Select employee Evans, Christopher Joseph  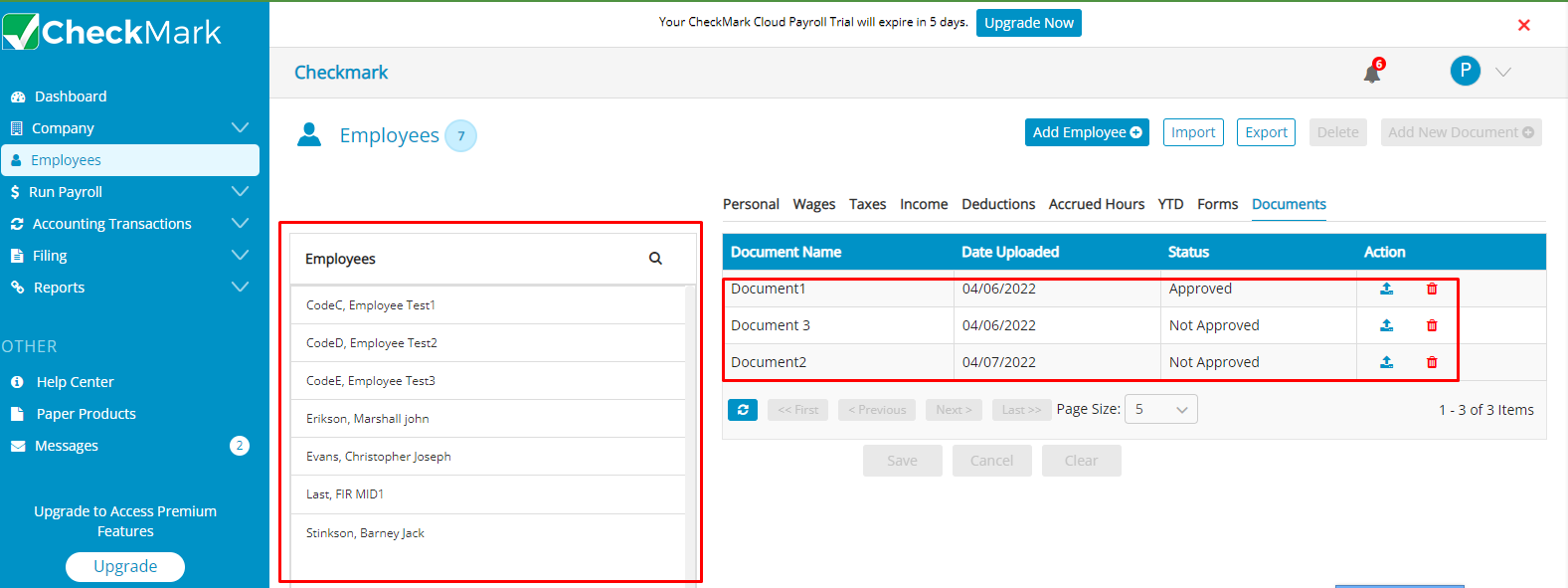tap(487, 457)
